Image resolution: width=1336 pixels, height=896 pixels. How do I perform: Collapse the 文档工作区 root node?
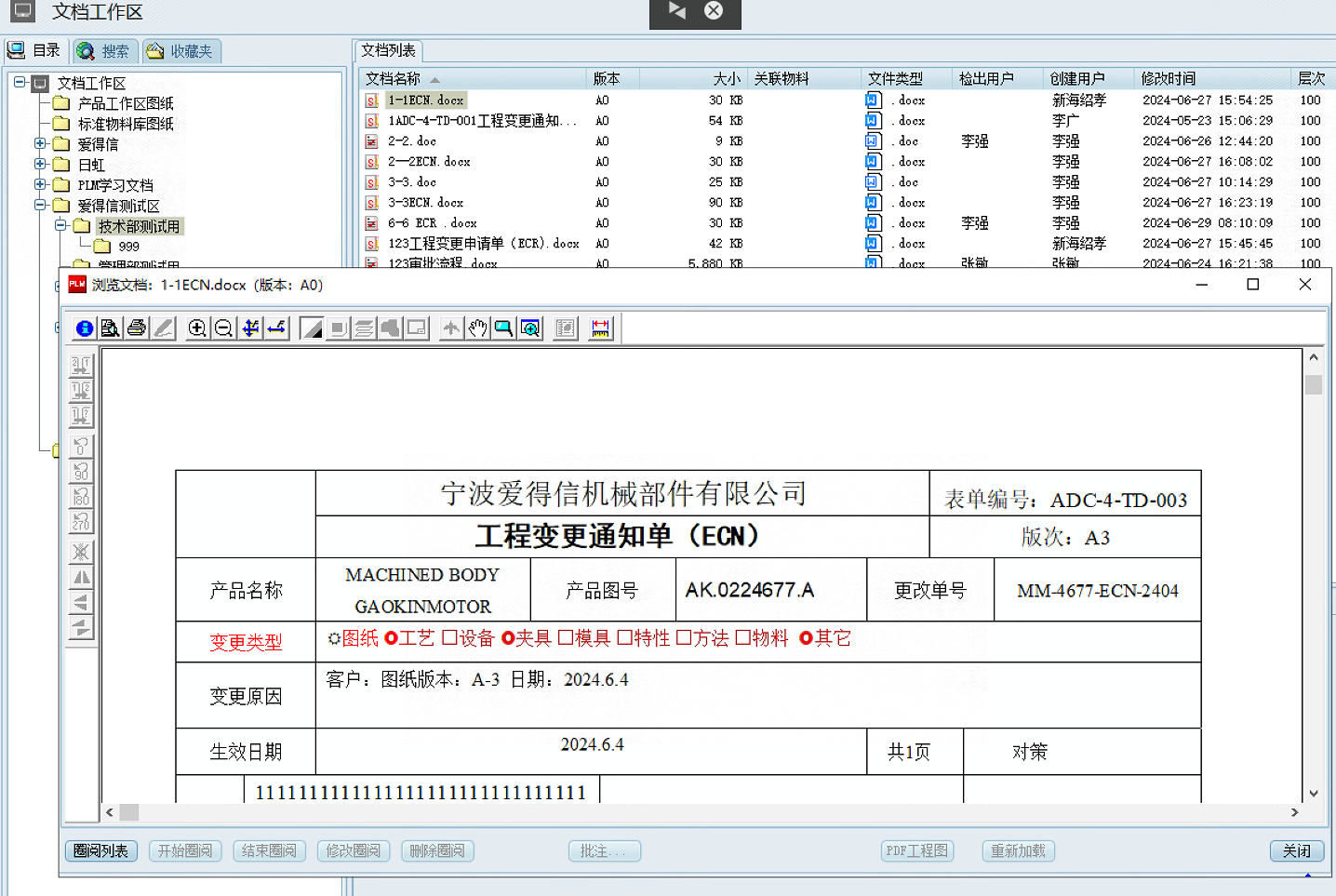click(x=20, y=82)
